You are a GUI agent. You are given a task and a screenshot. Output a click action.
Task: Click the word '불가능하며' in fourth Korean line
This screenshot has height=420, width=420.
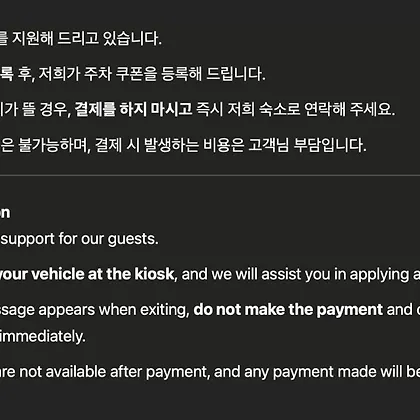(54, 145)
